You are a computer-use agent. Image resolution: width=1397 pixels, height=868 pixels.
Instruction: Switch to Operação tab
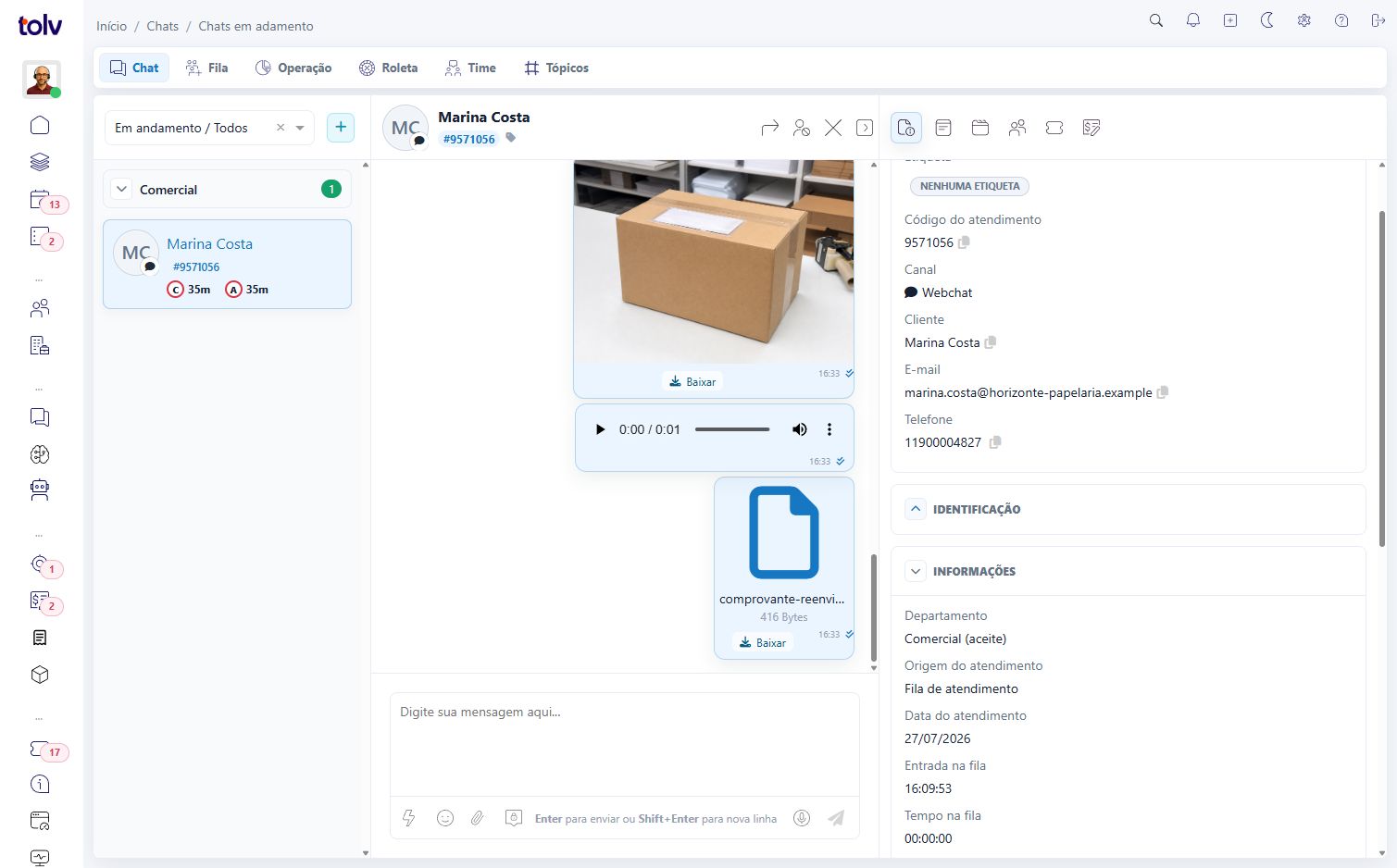pyautogui.click(x=293, y=68)
